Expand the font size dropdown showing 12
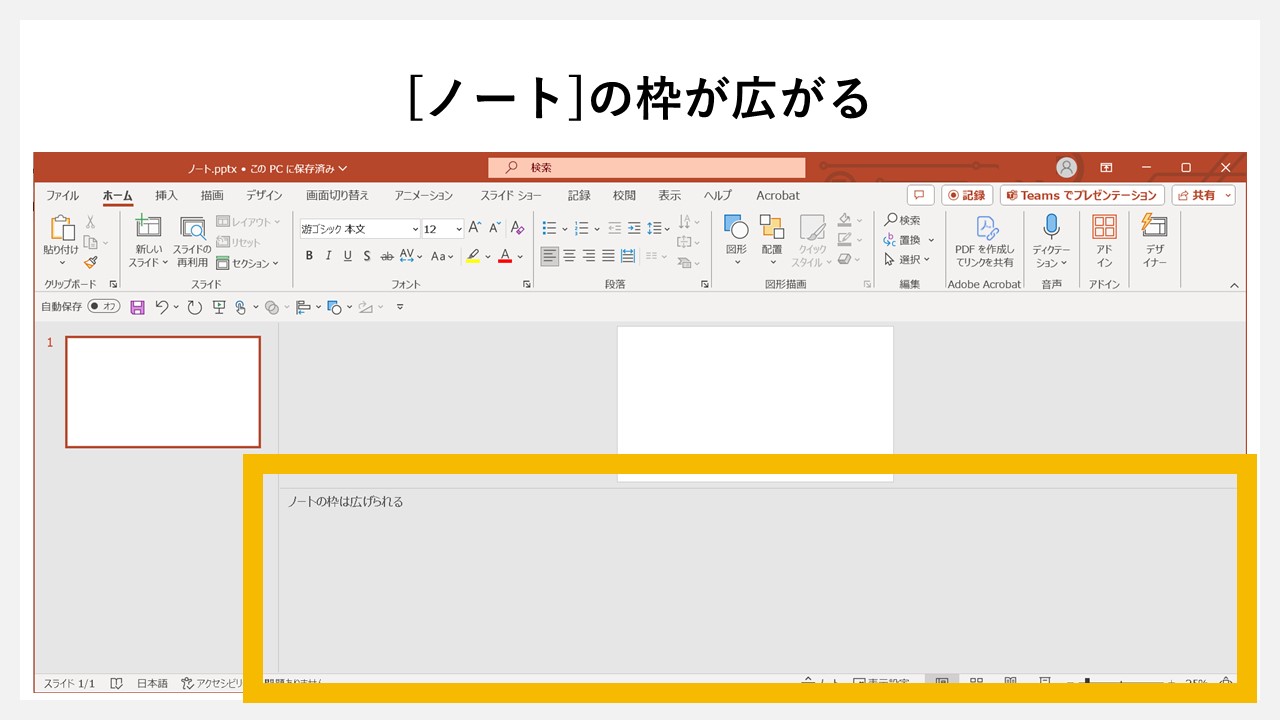 [457, 229]
